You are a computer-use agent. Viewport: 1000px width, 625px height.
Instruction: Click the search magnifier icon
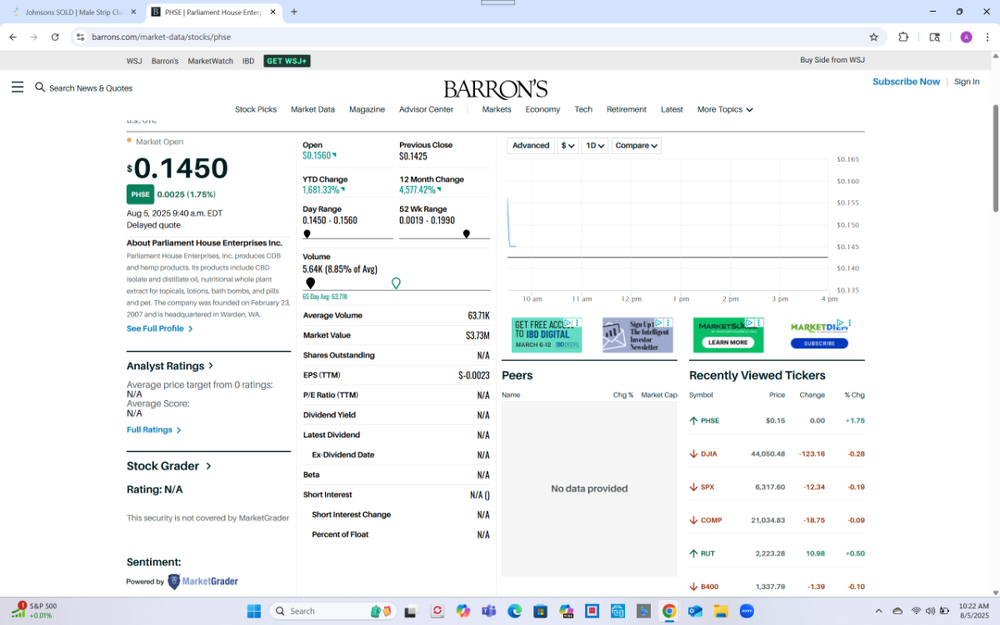(40, 87)
